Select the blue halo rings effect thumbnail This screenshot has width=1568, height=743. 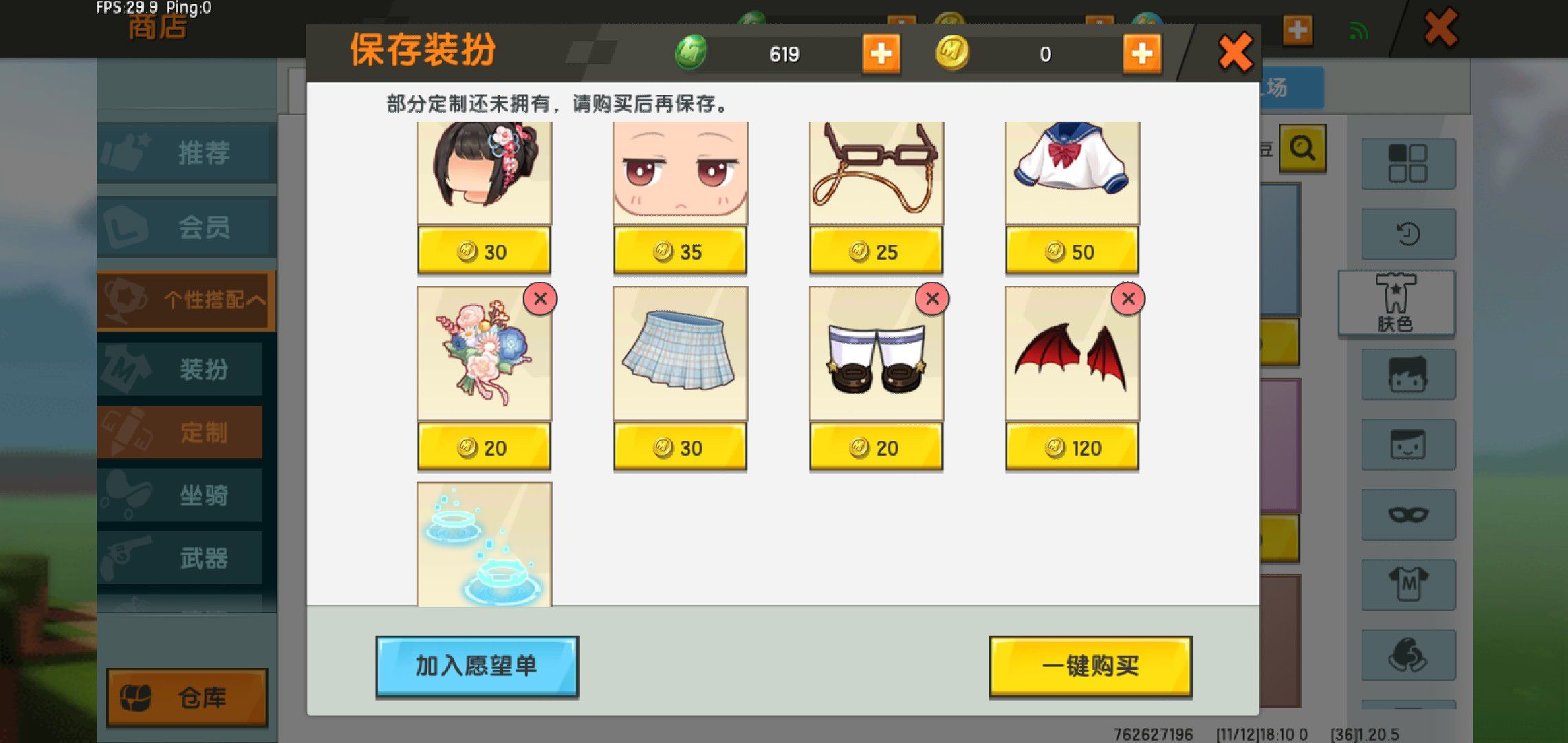tap(483, 543)
